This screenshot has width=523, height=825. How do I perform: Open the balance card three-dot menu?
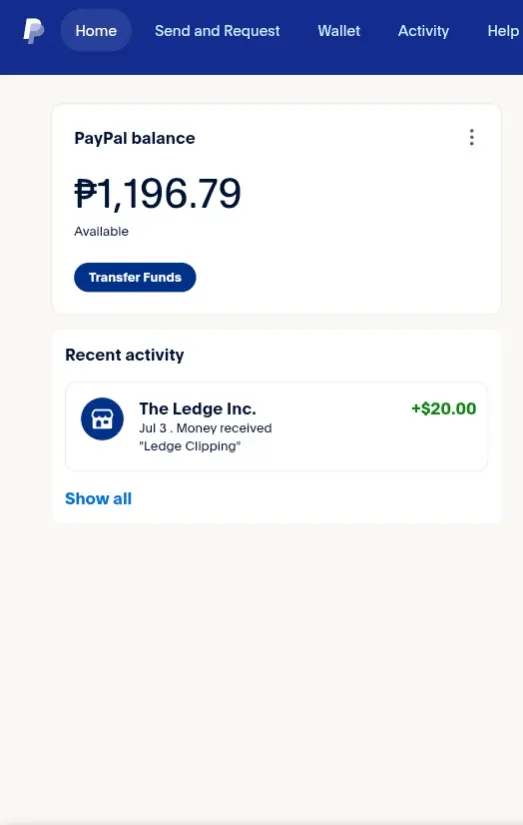pos(471,137)
